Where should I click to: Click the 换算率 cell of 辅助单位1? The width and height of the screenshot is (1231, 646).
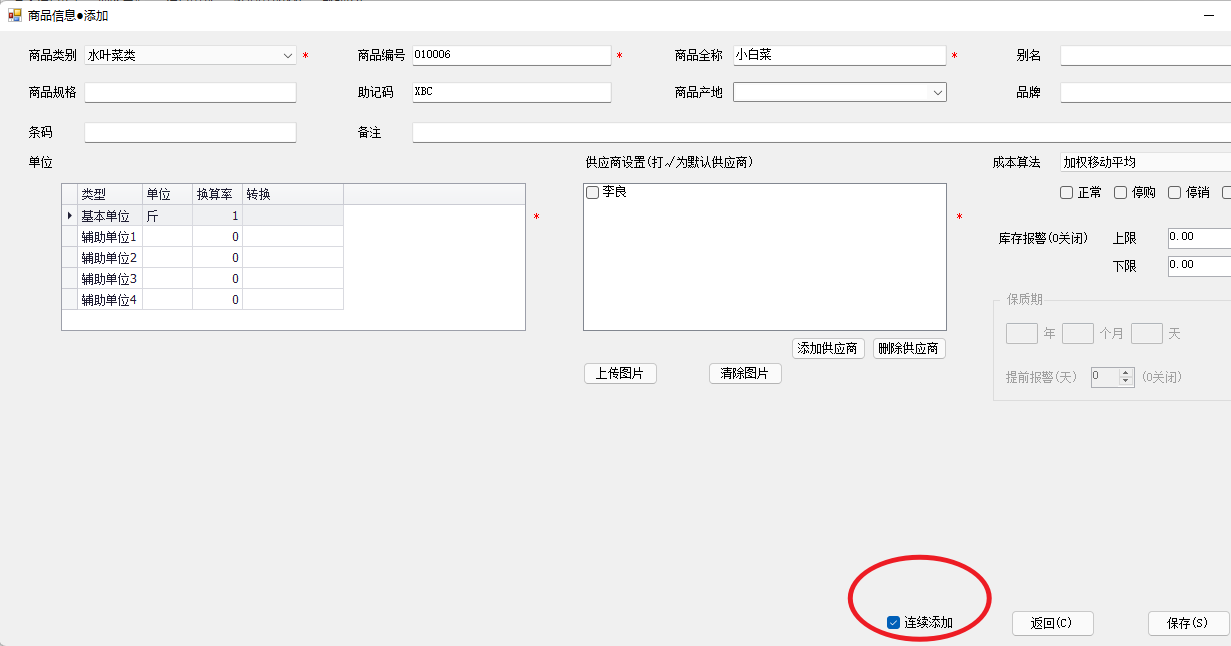tap(217, 237)
